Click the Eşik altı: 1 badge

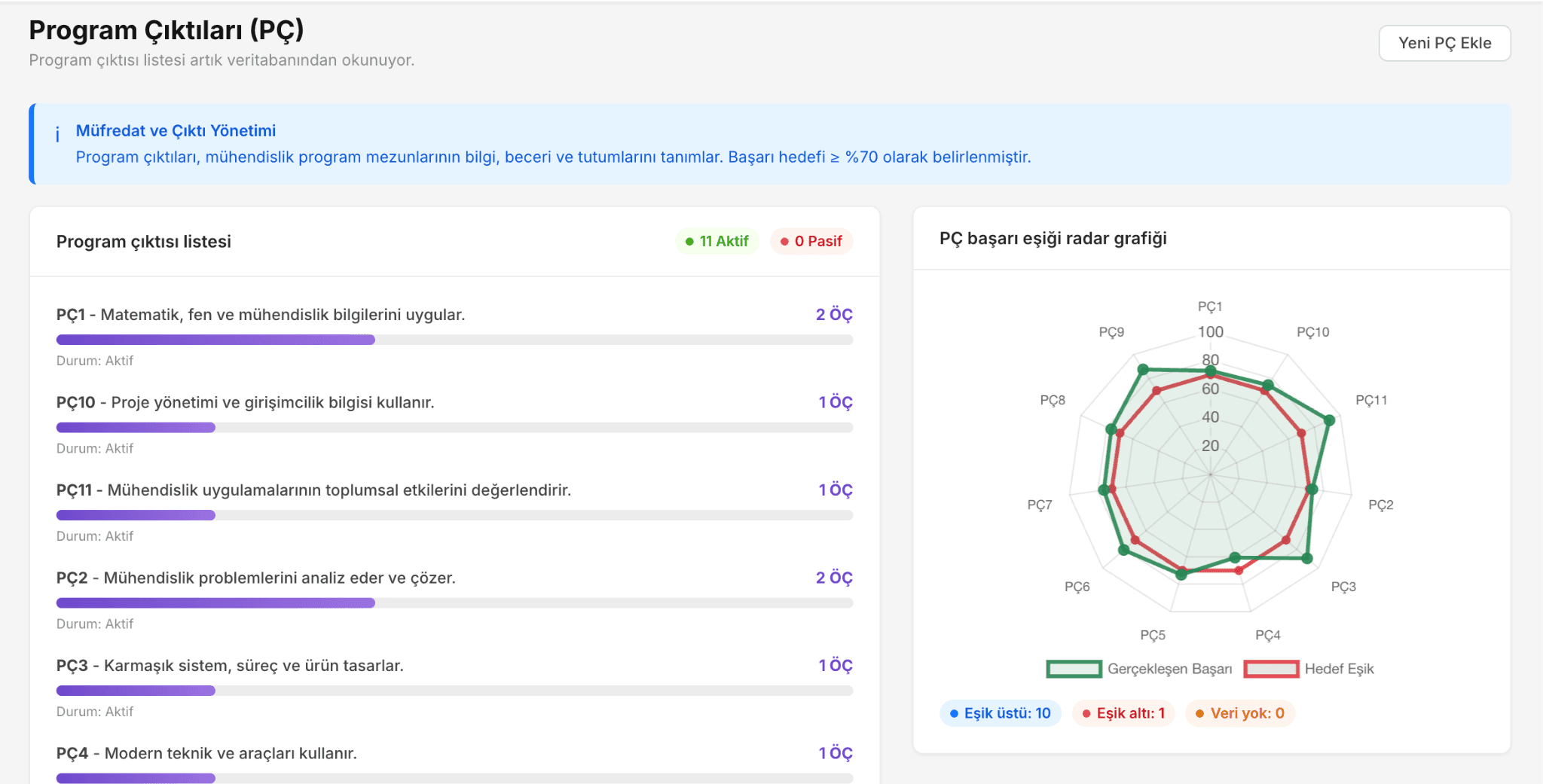pyautogui.click(x=1123, y=713)
